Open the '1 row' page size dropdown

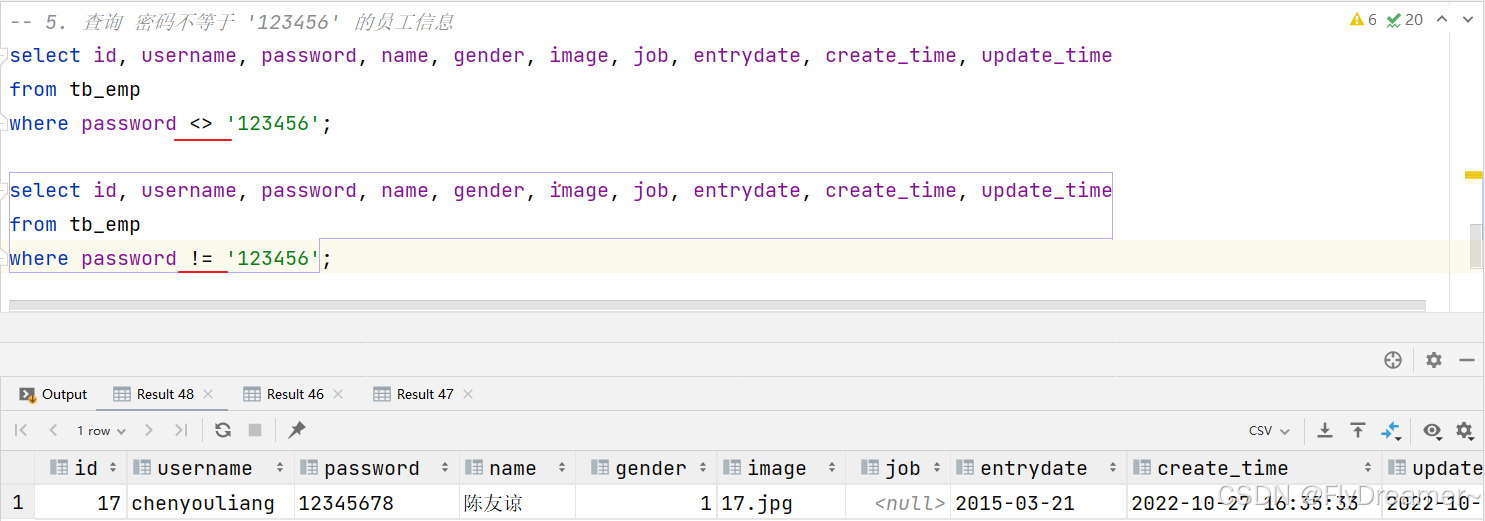[x=101, y=430]
